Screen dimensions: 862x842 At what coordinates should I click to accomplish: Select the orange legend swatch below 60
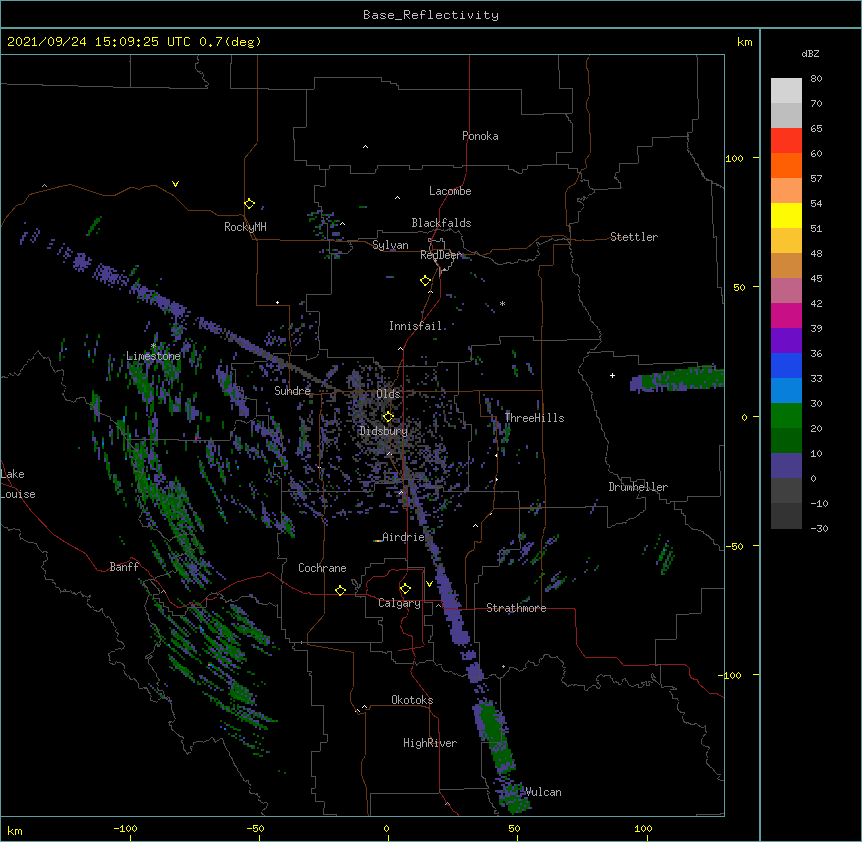(x=786, y=166)
